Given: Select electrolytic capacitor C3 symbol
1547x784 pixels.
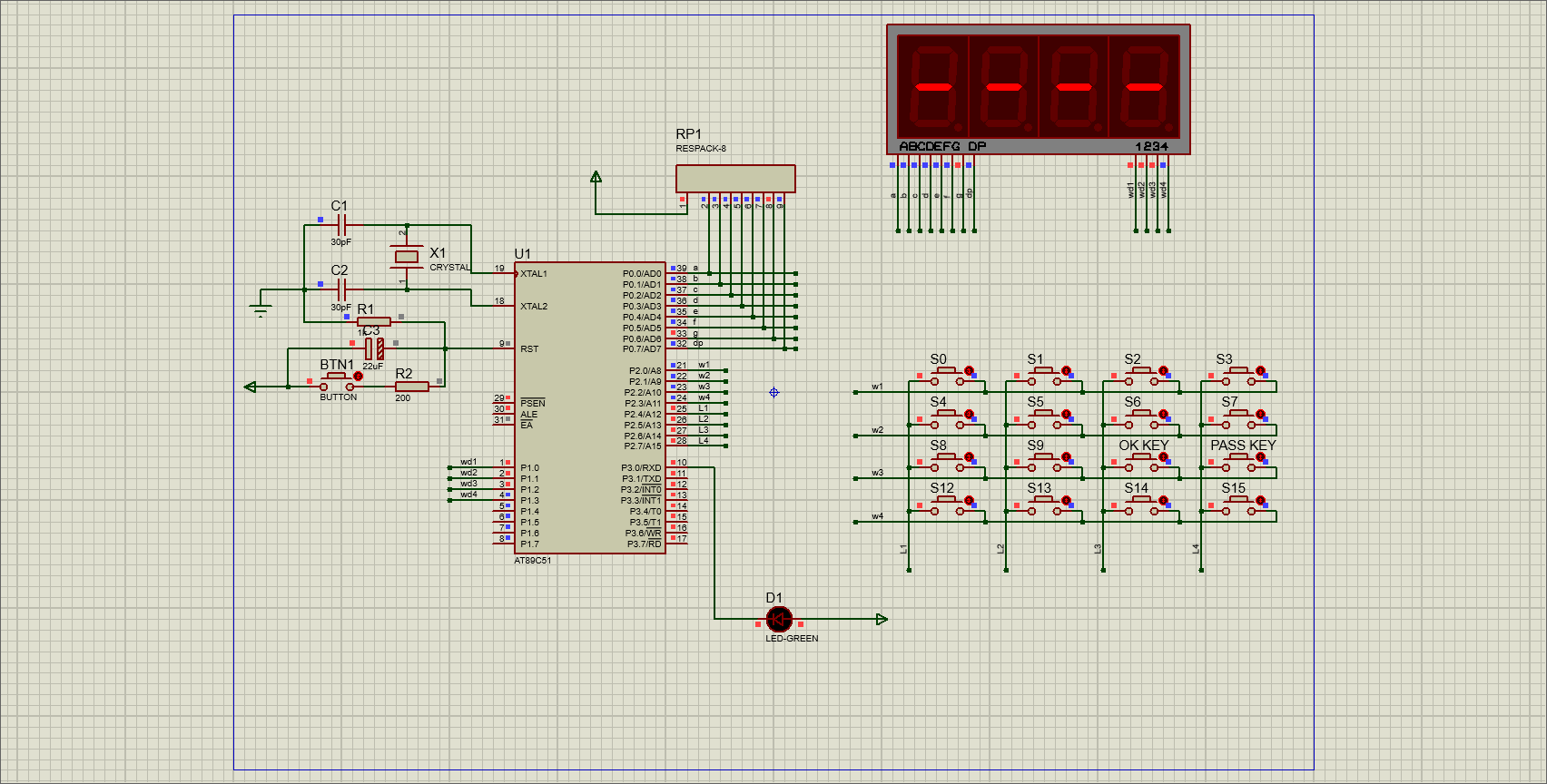Looking at the screenshot, I should click(x=374, y=348).
